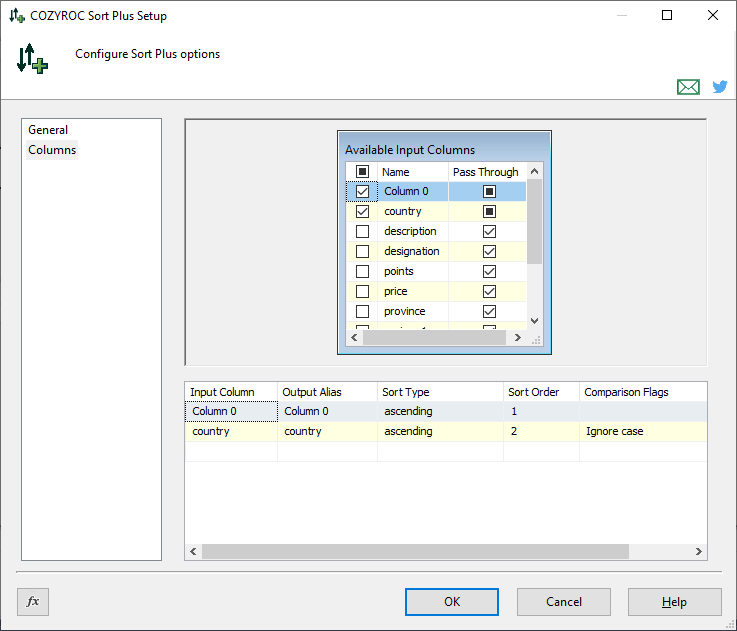Uncheck the country input column
The width and height of the screenshot is (737, 631).
tap(362, 212)
